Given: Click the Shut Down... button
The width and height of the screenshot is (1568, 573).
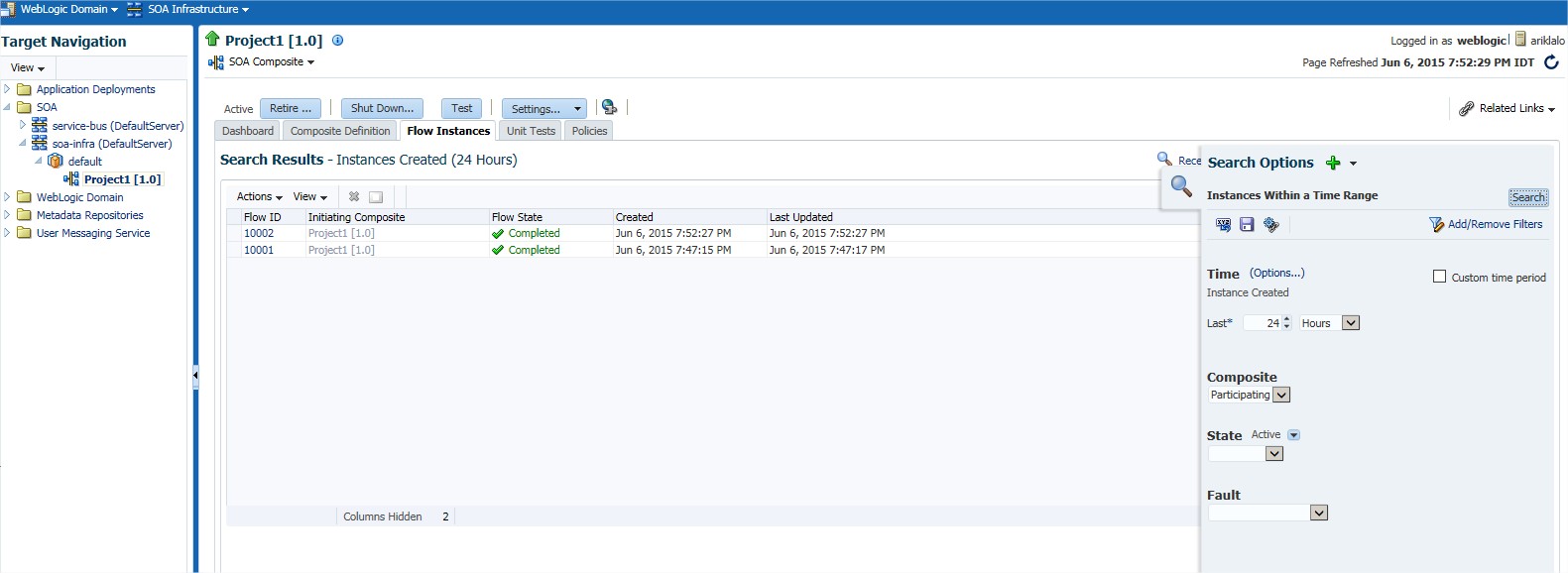Looking at the screenshot, I should click(x=382, y=109).
